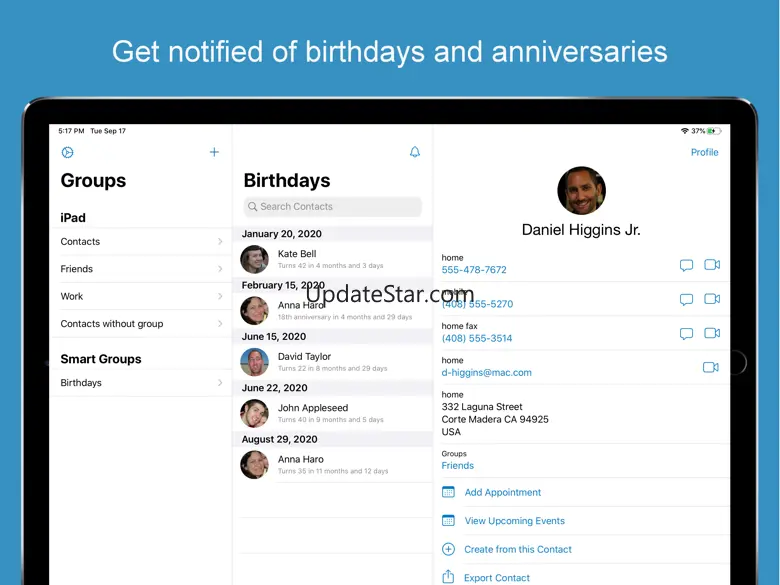Message the home fax (408) 555-3514
The width and height of the screenshot is (780, 585).
pyautogui.click(x=686, y=334)
